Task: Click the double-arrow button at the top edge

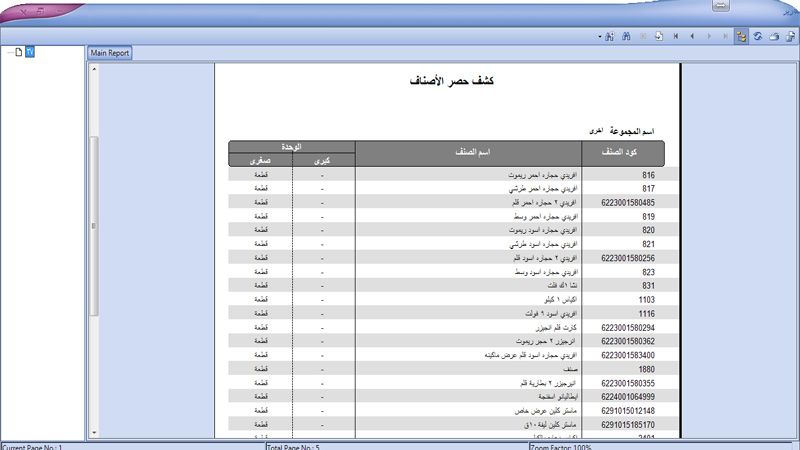Action: 720,6
